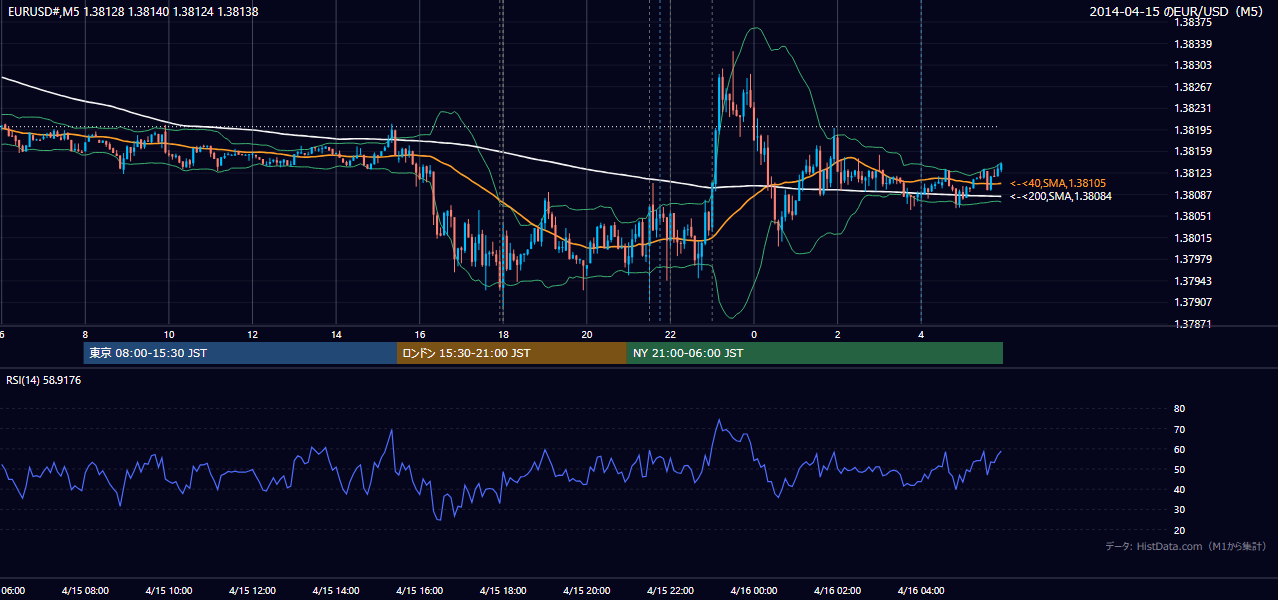Click the 4/16 00:00 time axis label
1278x600 pixels.
[754, 591]
